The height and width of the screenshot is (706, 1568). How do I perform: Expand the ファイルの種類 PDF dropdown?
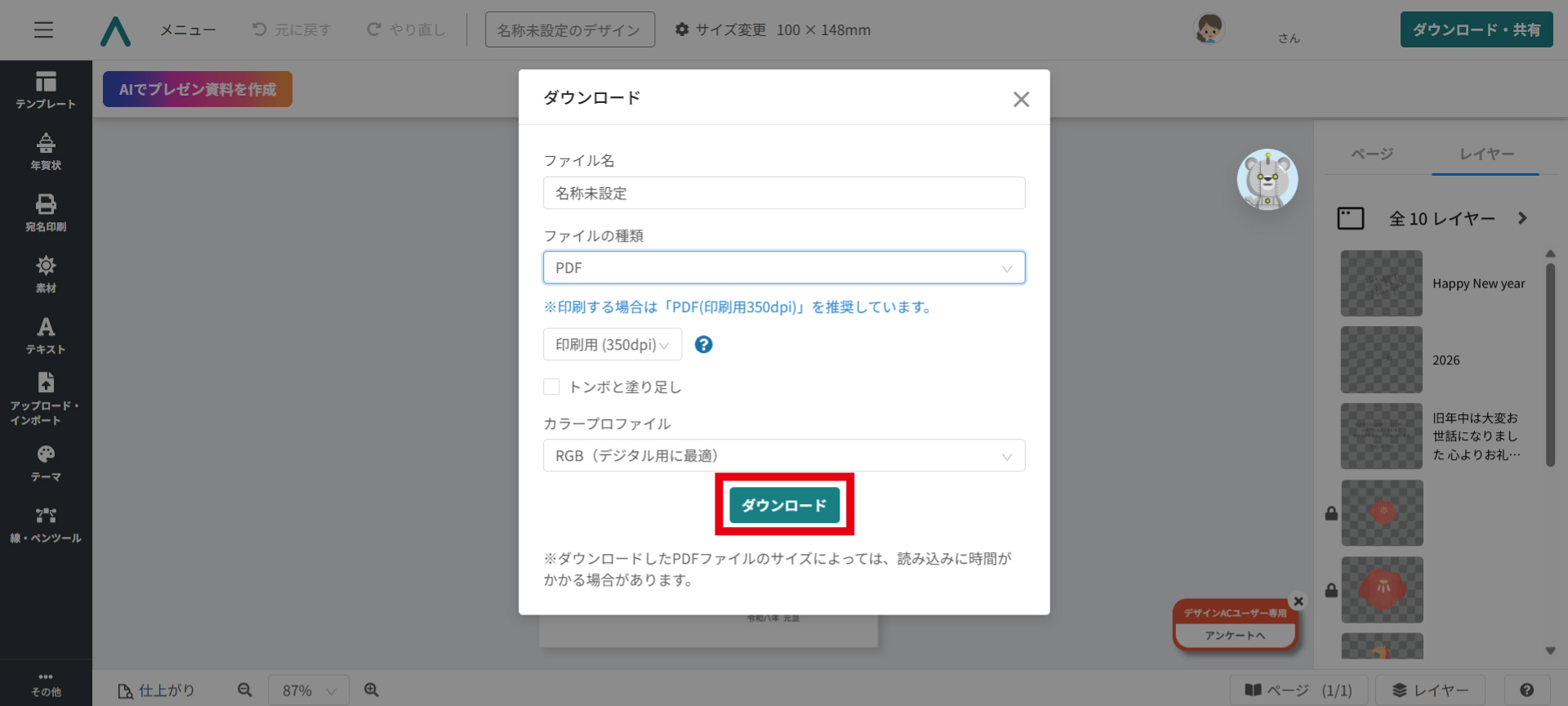tap(783, 268)
